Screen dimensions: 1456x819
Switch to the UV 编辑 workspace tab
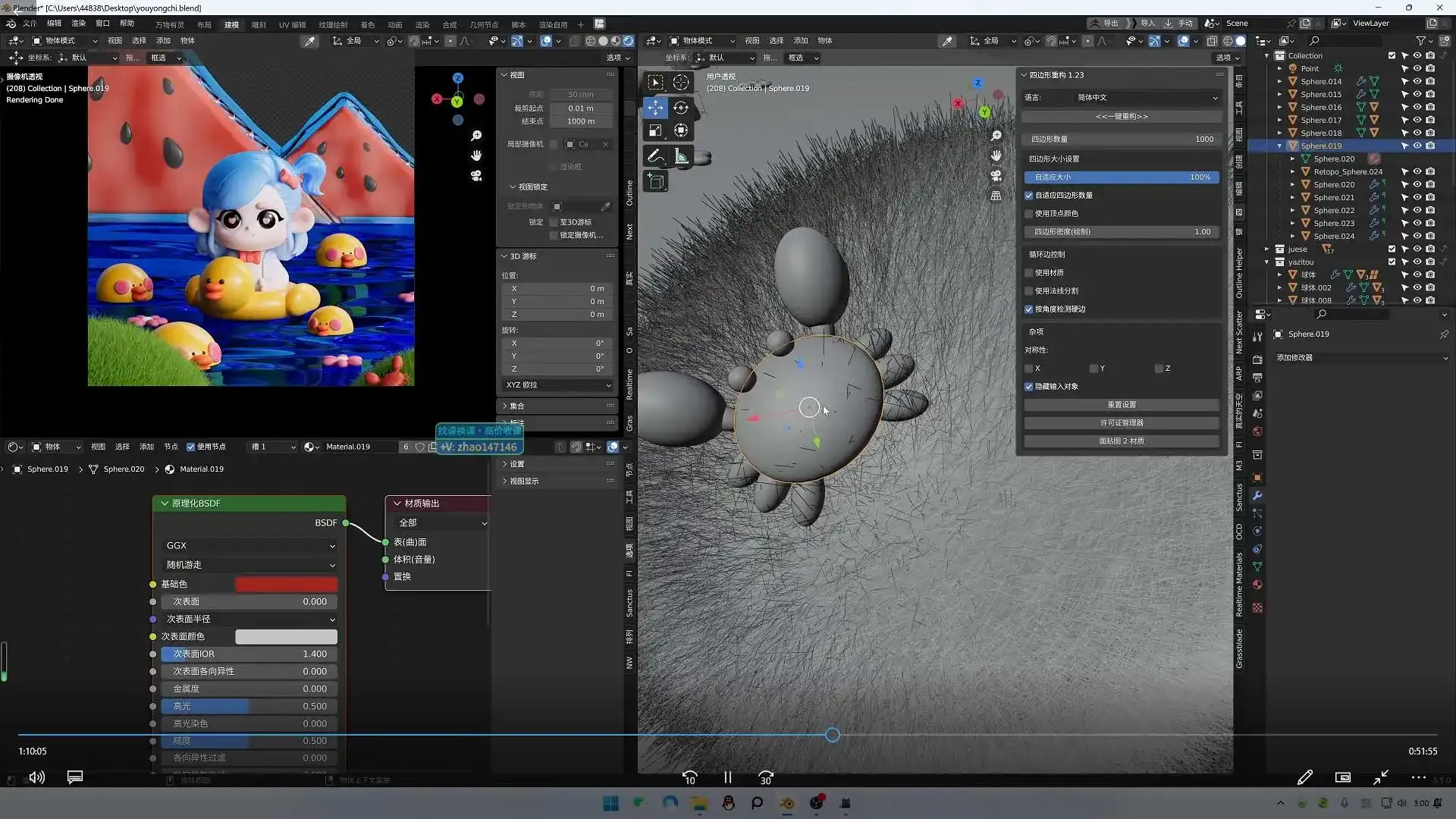point(292,24)
